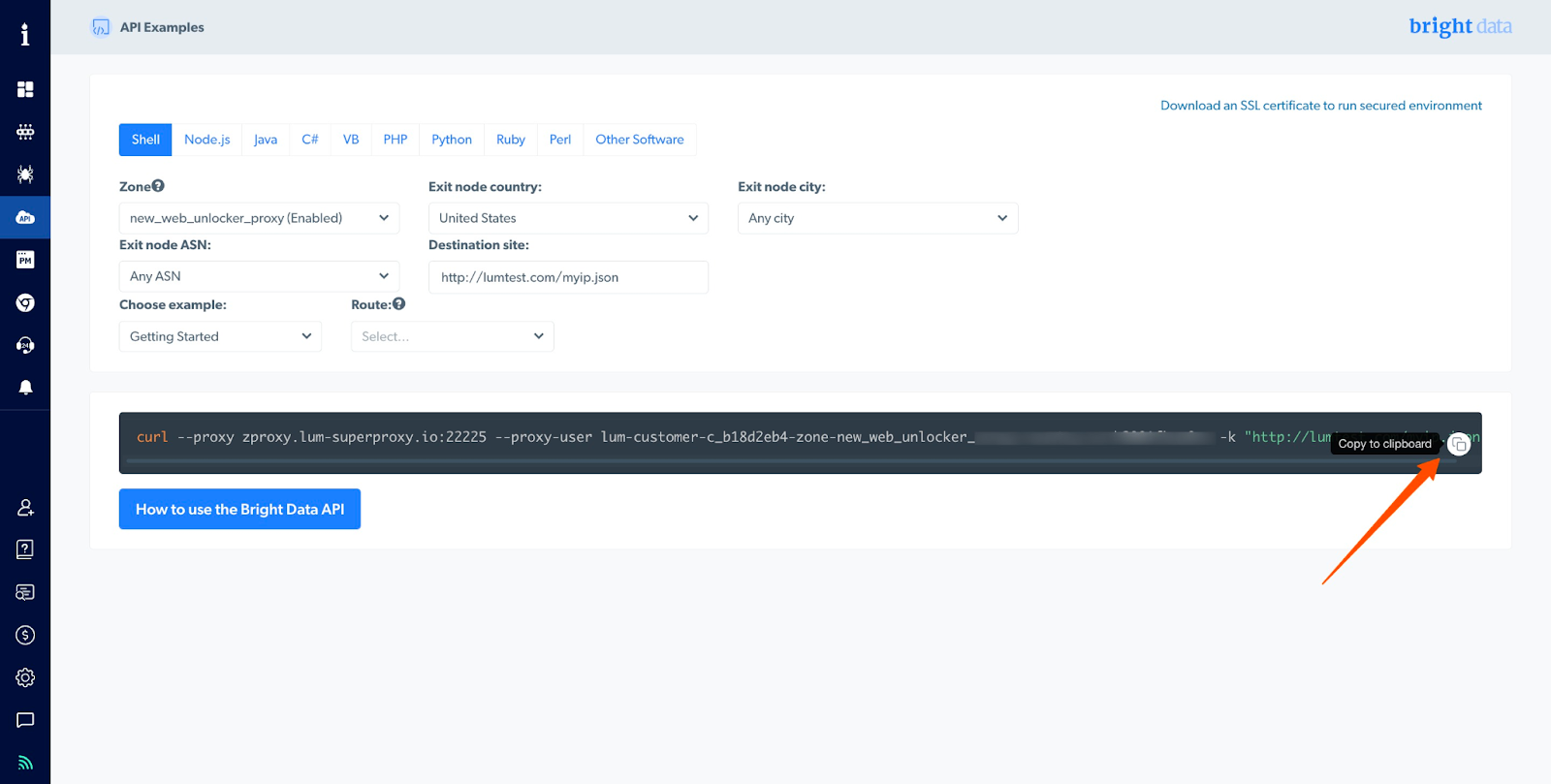Open the Route Select dropdown
This screenshot has height=784, width=1551.
452,336
